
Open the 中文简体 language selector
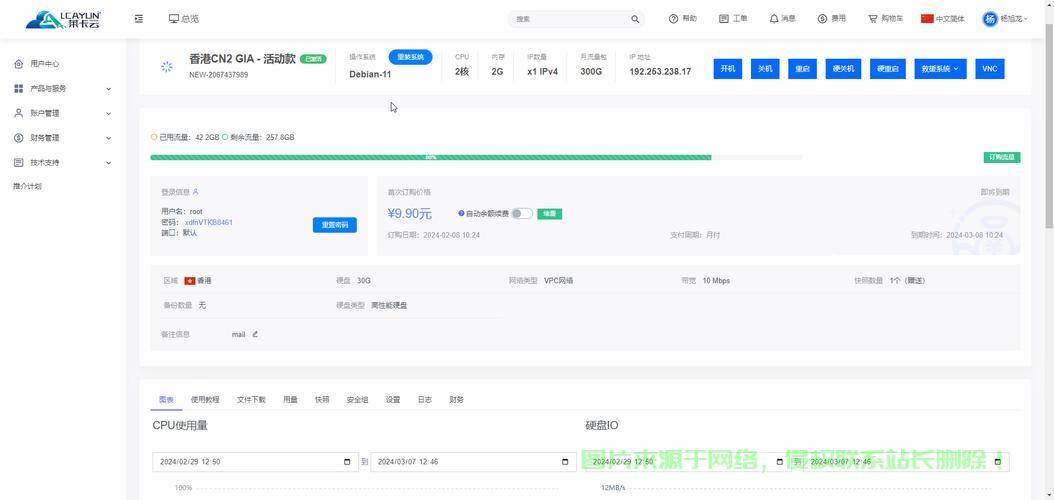[942, 19]
